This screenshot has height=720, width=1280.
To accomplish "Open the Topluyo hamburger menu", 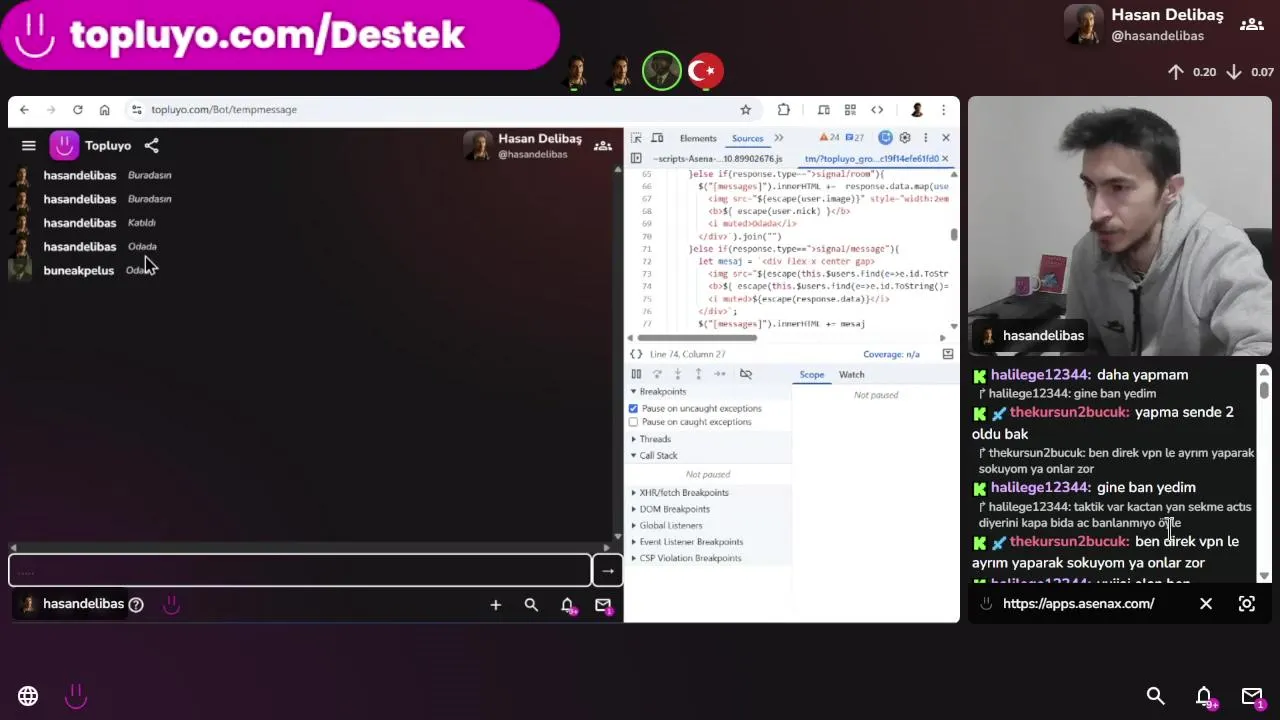I will [28, 146].
